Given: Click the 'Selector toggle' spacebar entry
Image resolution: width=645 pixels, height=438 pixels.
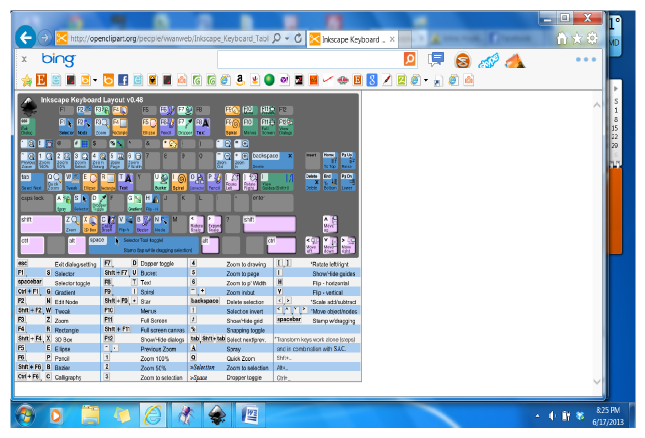Looking at the screenshot, I should point(72,283).
